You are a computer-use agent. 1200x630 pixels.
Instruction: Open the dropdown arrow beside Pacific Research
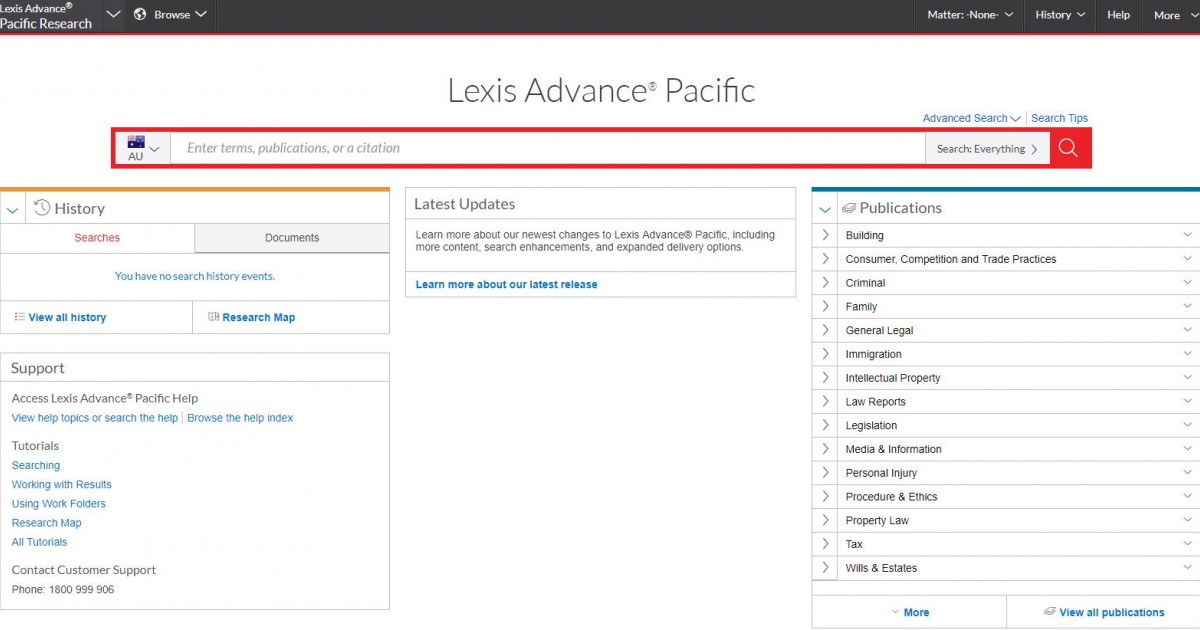pos(113,15)
